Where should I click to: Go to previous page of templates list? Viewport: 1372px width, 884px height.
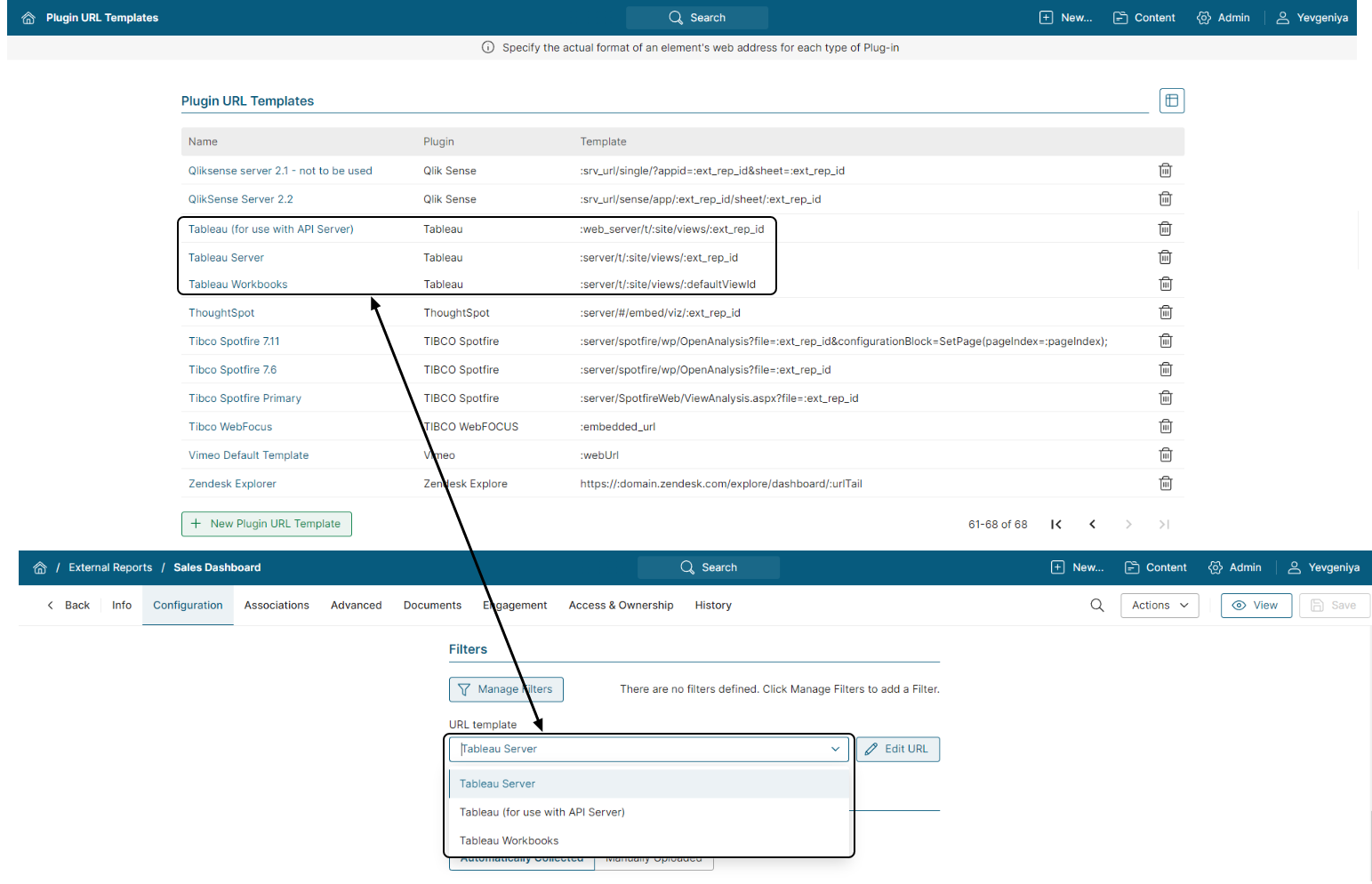tap(1093, 525)
